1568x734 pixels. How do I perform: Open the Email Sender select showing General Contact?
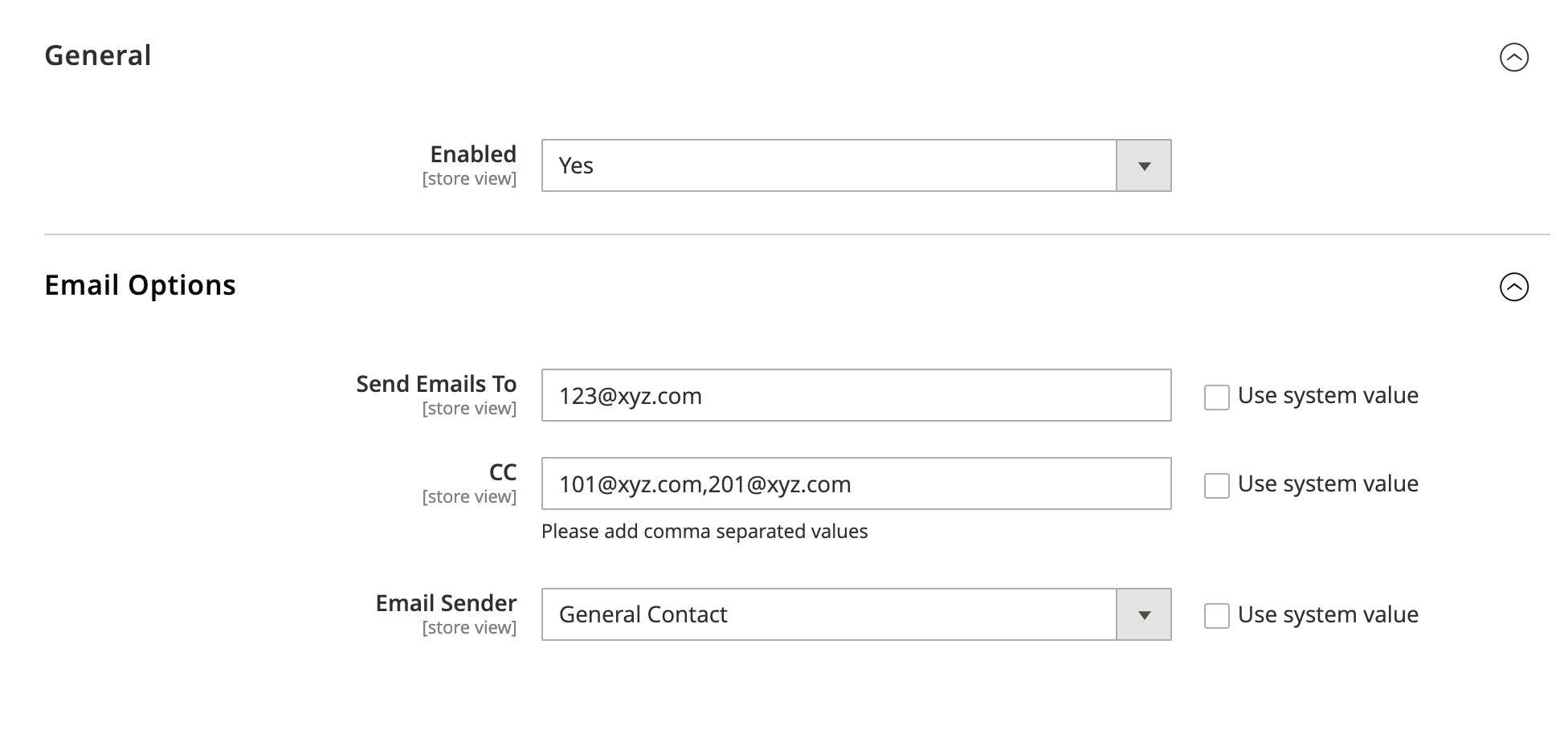[x=856, y=614]
